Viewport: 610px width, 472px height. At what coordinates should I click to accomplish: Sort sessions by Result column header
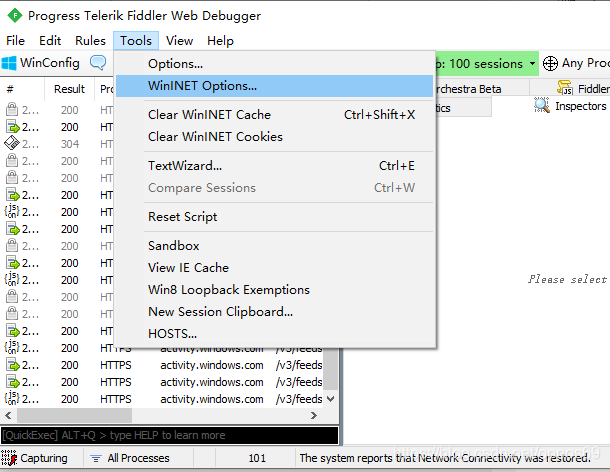tap(69, 89)
